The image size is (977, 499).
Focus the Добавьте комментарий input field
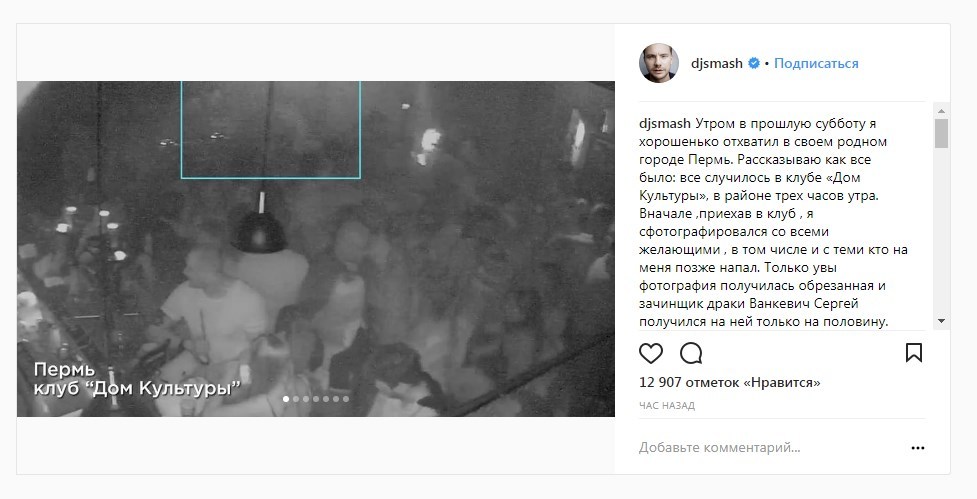click(x=770, y=447)
